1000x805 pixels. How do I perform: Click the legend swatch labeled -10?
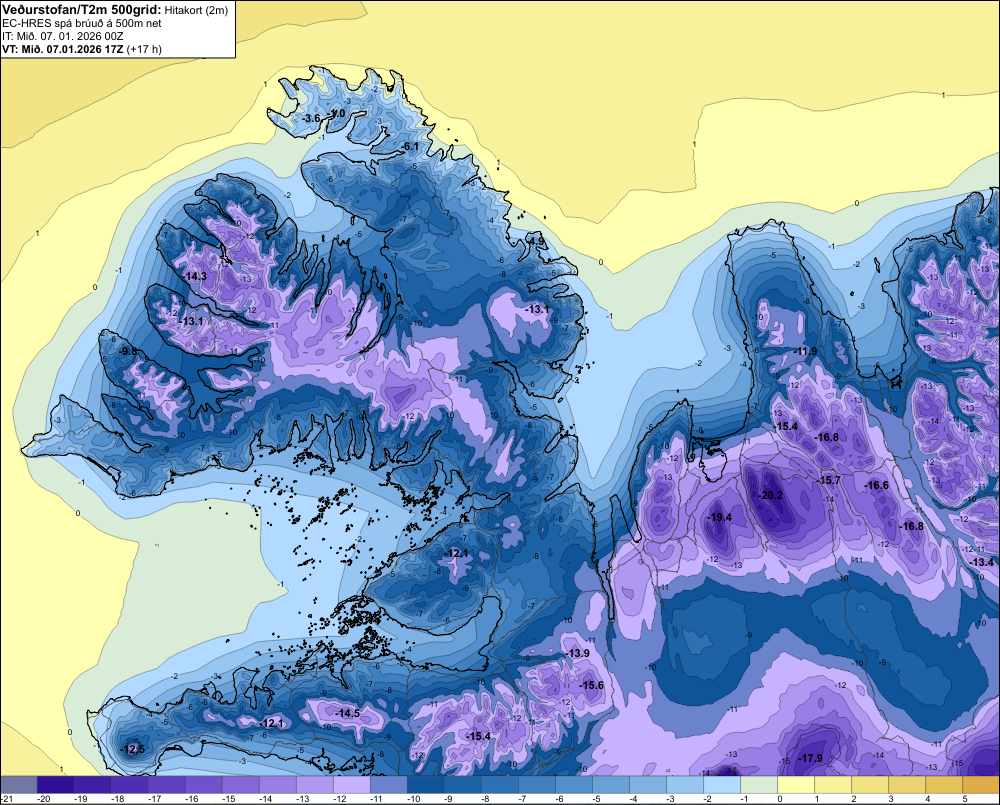(x=425, y=785)
